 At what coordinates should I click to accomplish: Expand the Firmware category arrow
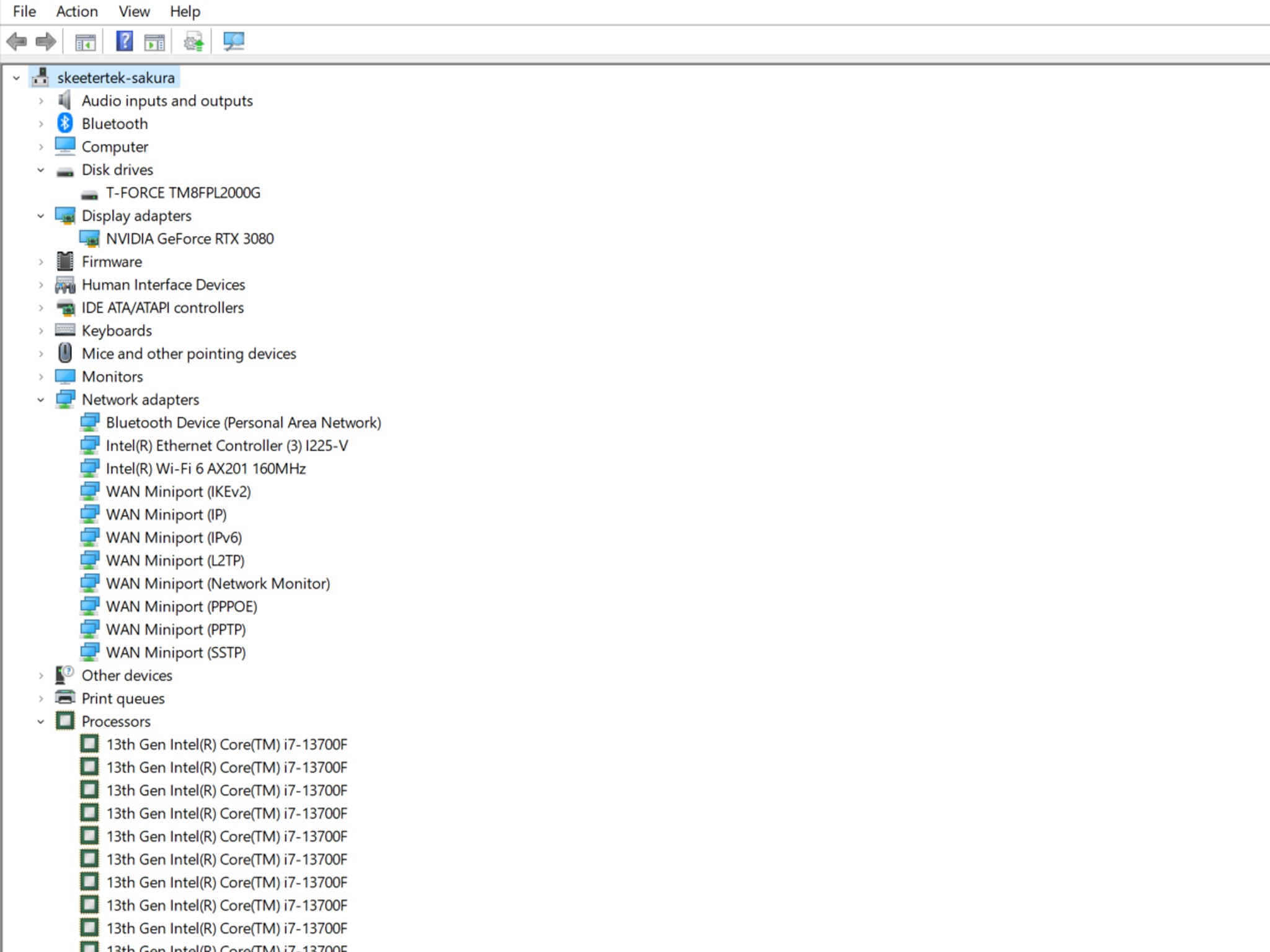(x=41, y=262)
